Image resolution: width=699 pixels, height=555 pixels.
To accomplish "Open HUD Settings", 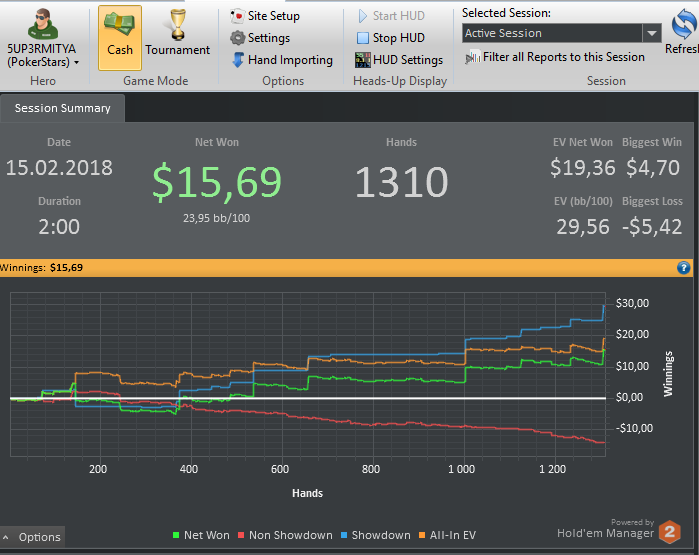I will point(399,60).
